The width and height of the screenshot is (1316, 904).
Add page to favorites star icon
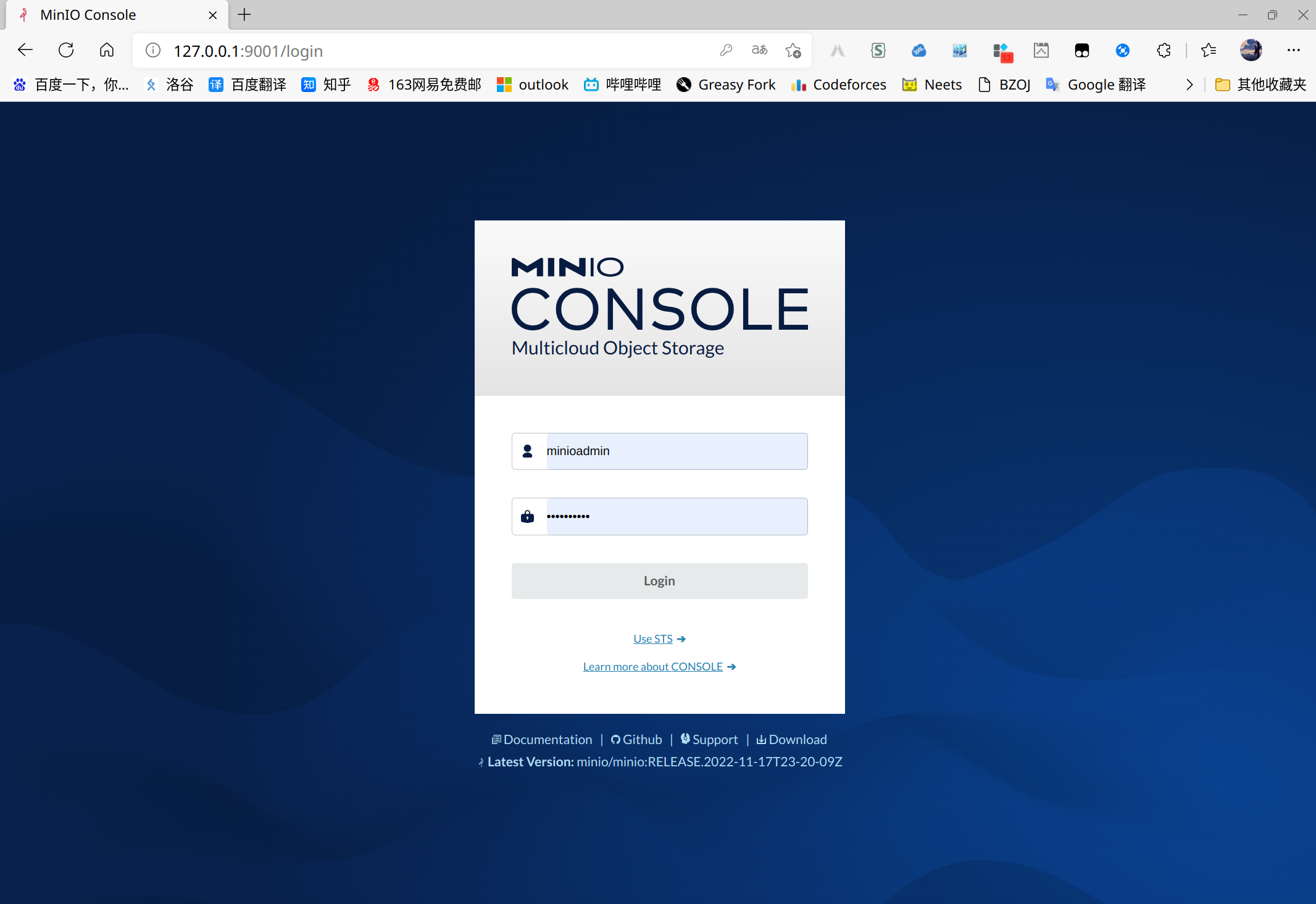click(793, 51)
